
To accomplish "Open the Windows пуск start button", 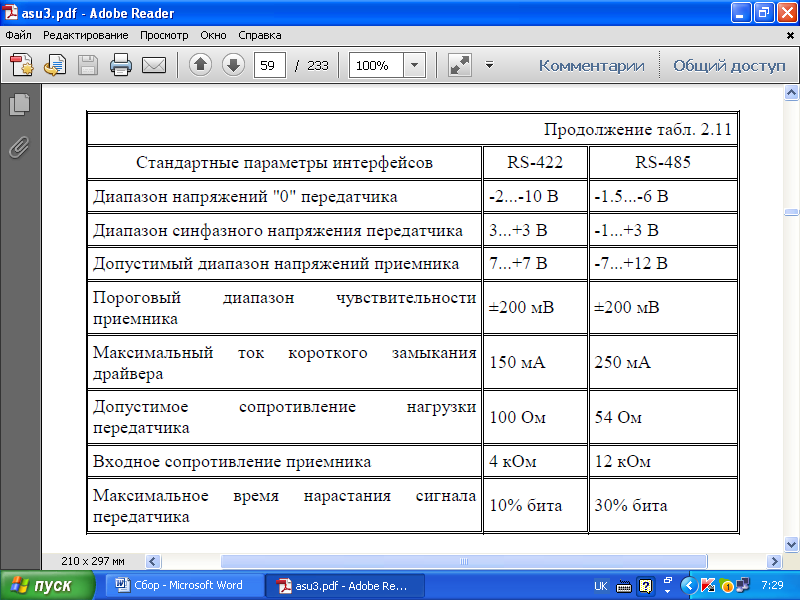I will [47, 585].
